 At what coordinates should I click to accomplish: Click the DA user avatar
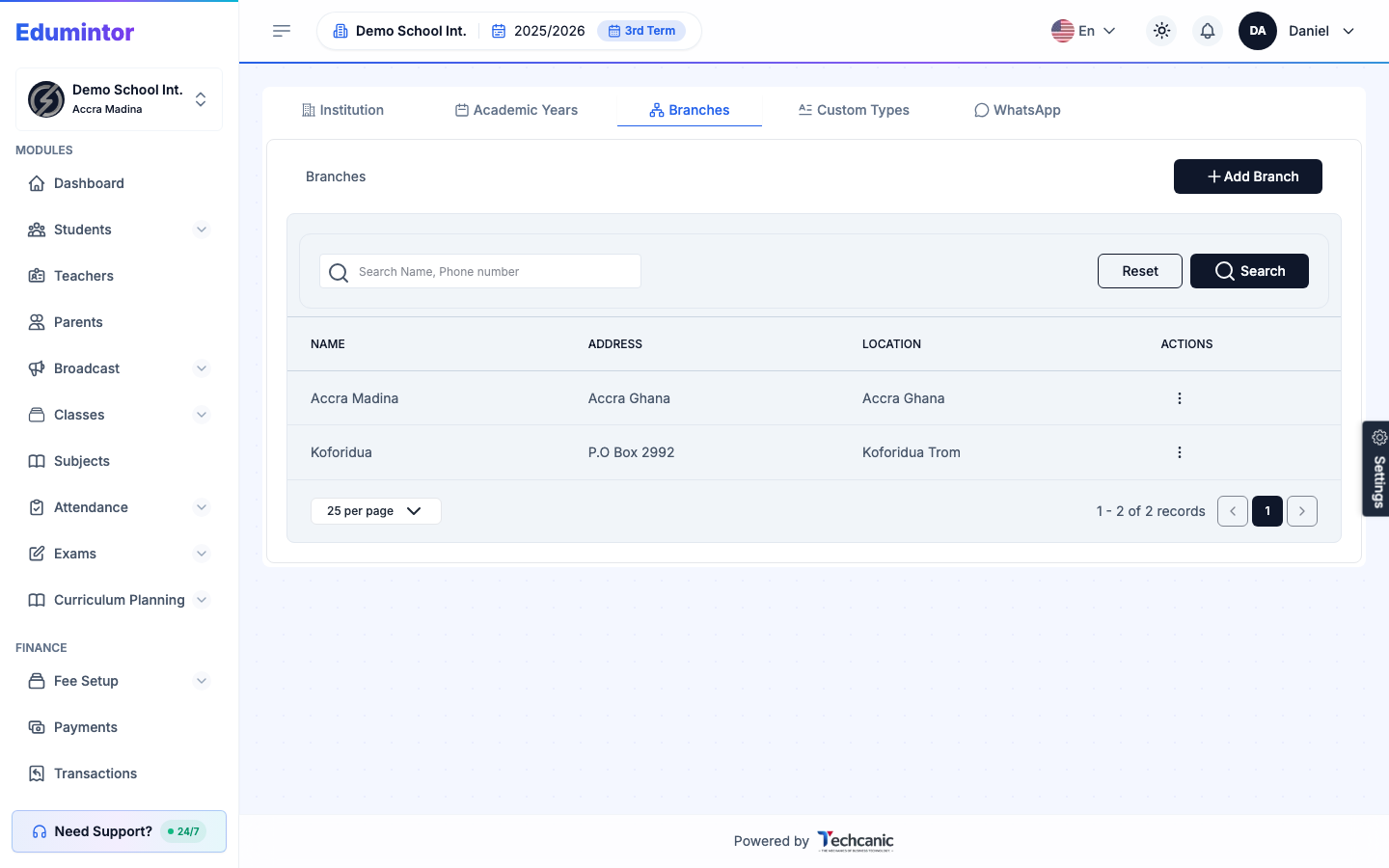1258,31
